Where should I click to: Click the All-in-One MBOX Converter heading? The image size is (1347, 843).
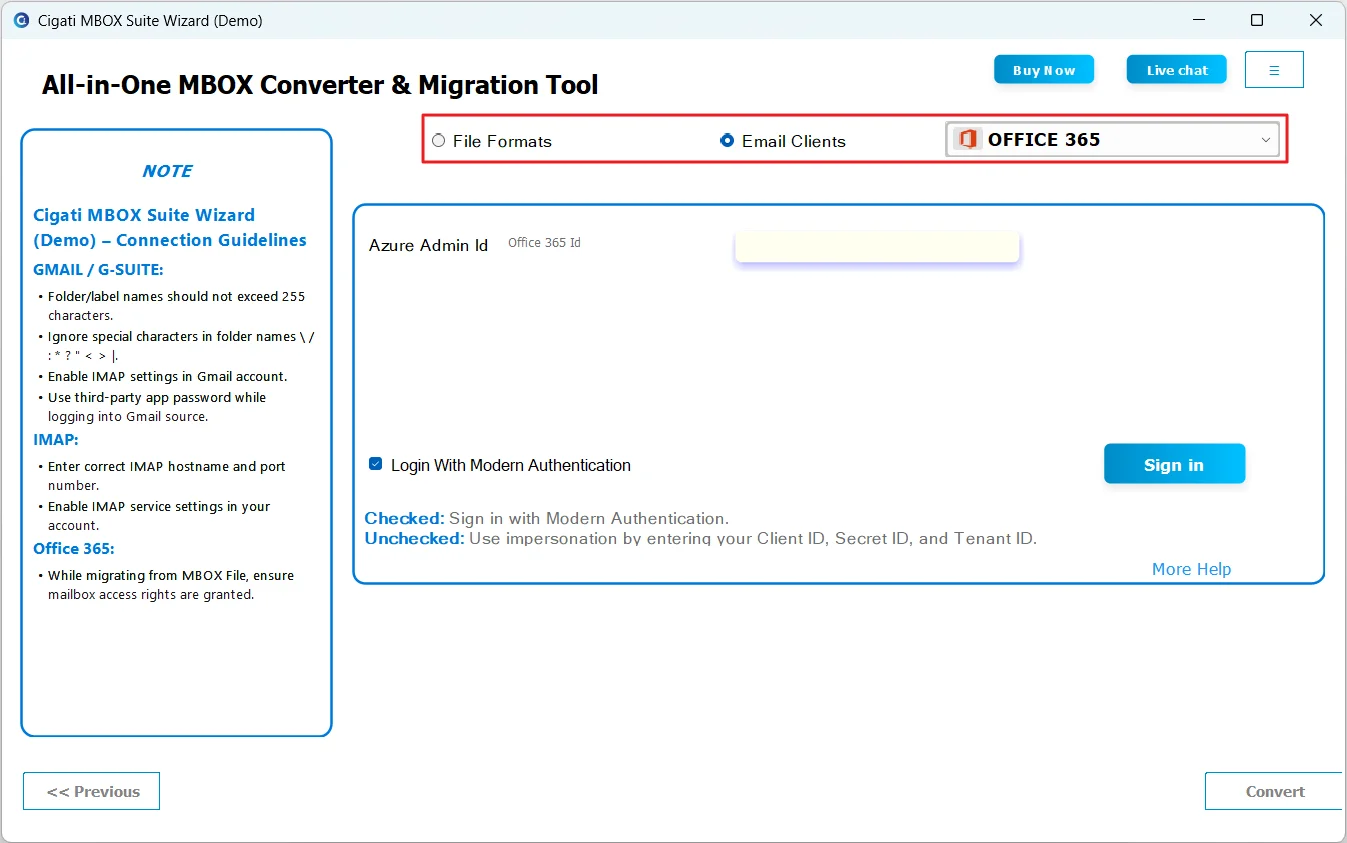[320, 85]
